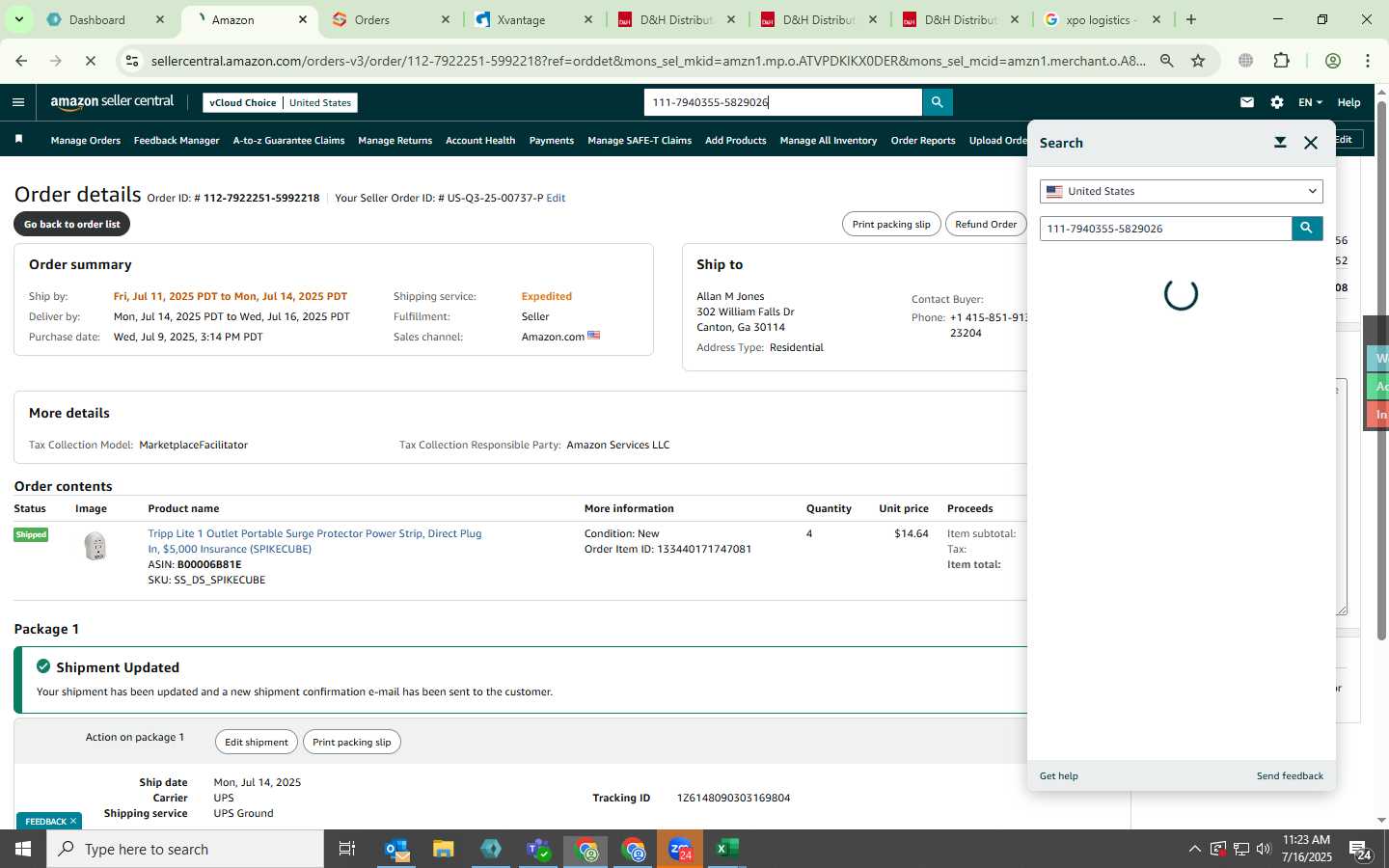Click the Shipment Updated green checkmark icon
Image resolution: width=1389 pixels, height=868 pixels.
pos(43,666)
